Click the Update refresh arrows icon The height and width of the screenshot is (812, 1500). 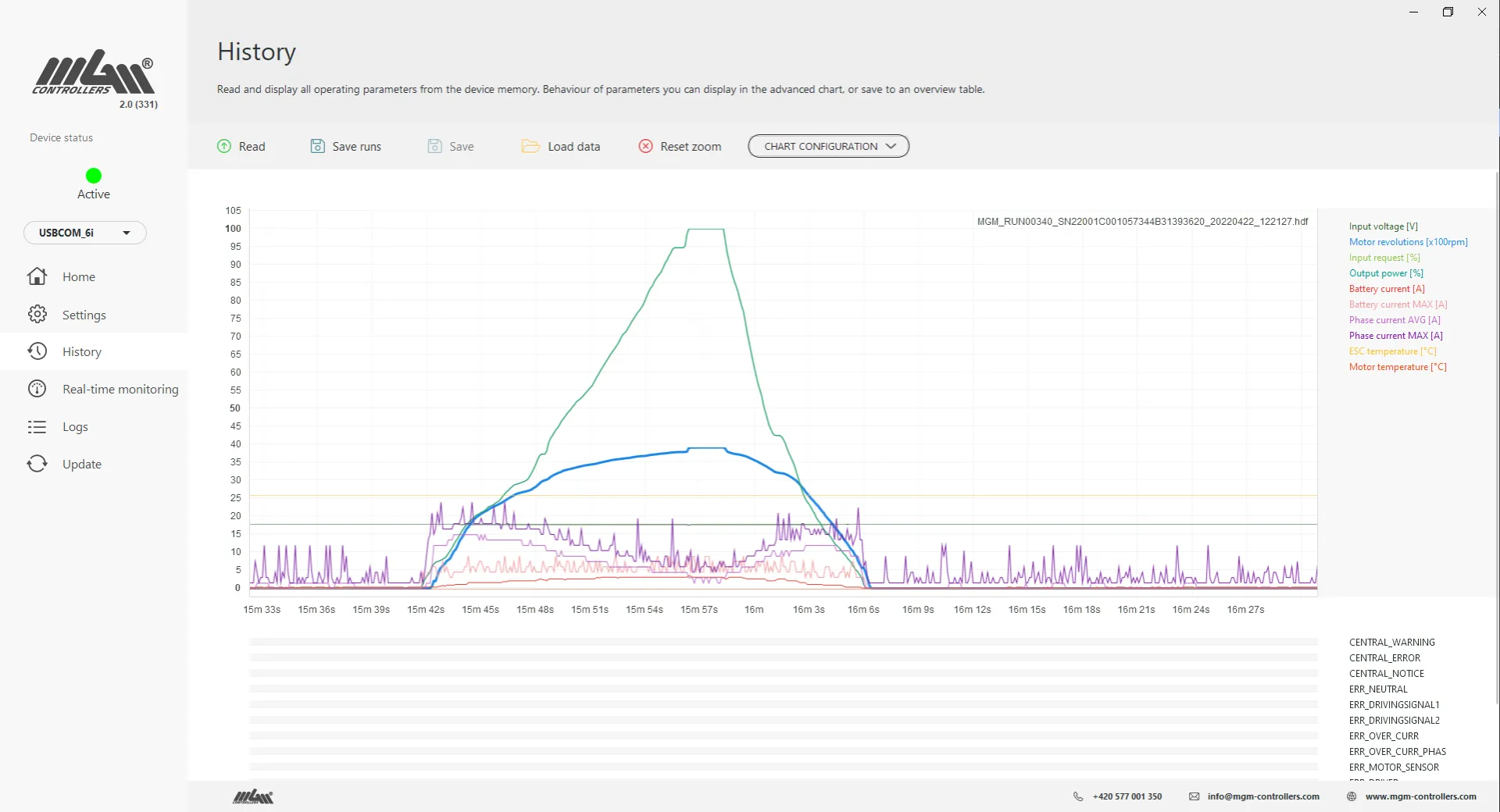coord(37,464)
